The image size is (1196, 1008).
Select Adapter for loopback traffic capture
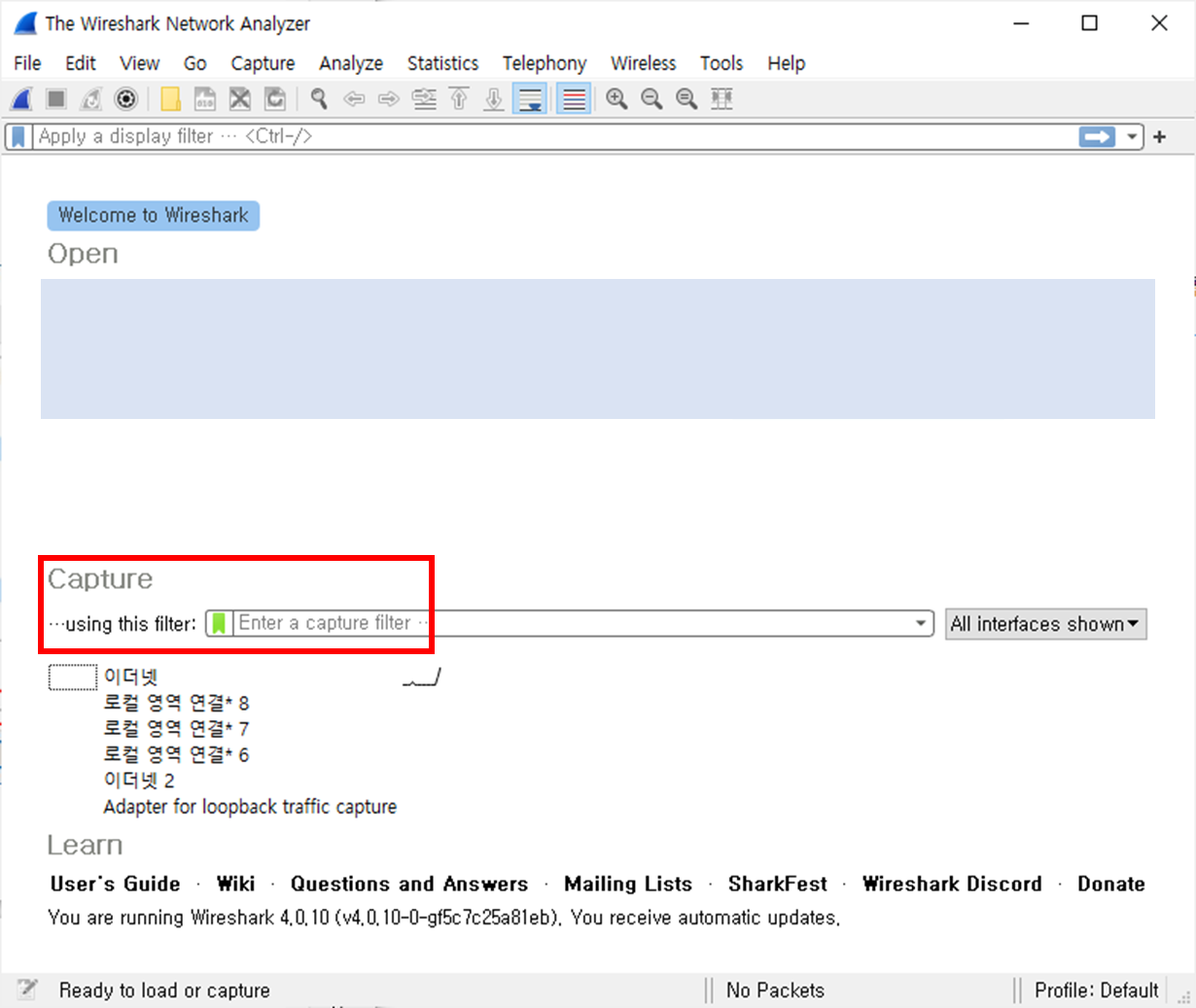click(250, 807)
